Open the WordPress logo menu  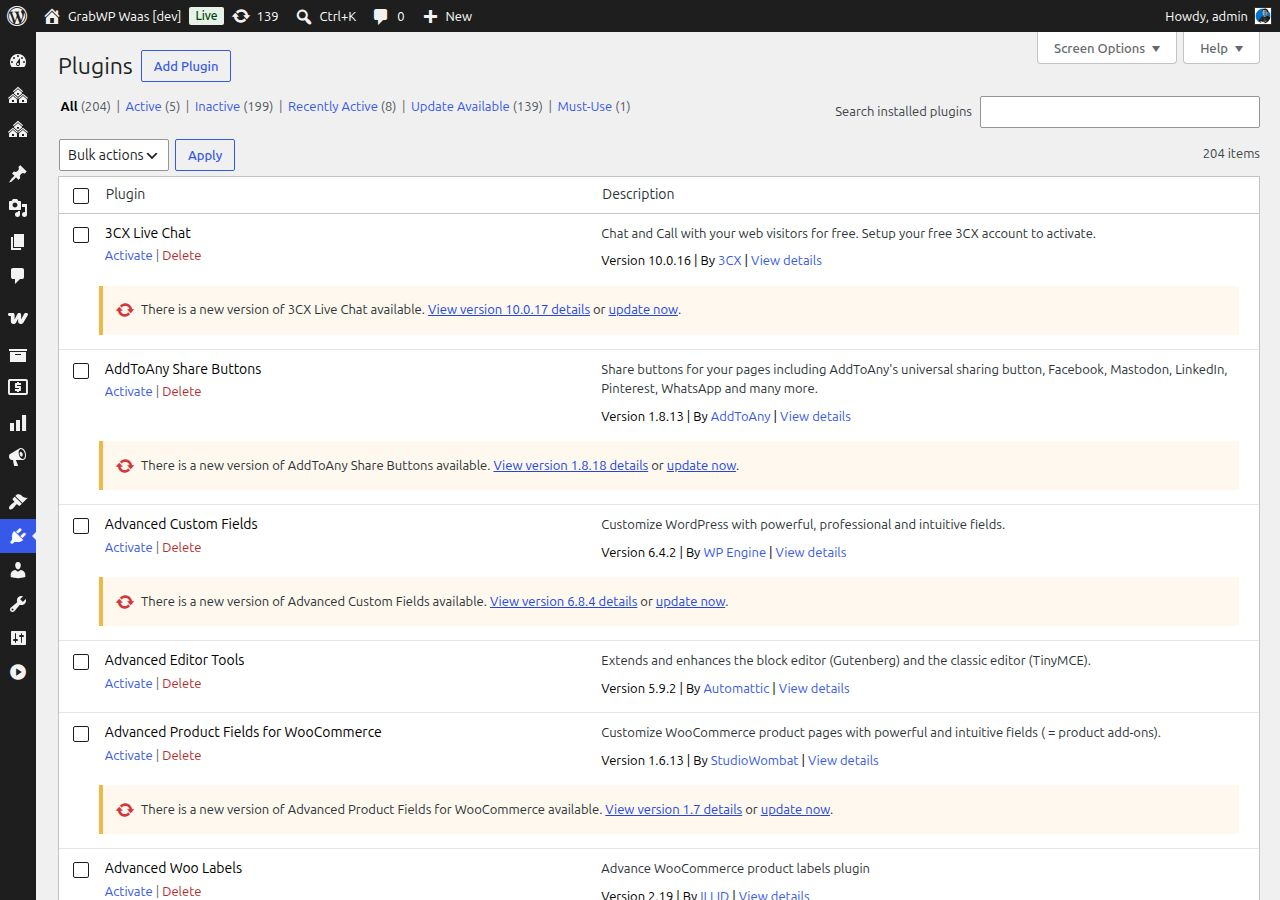click(17, 16)
